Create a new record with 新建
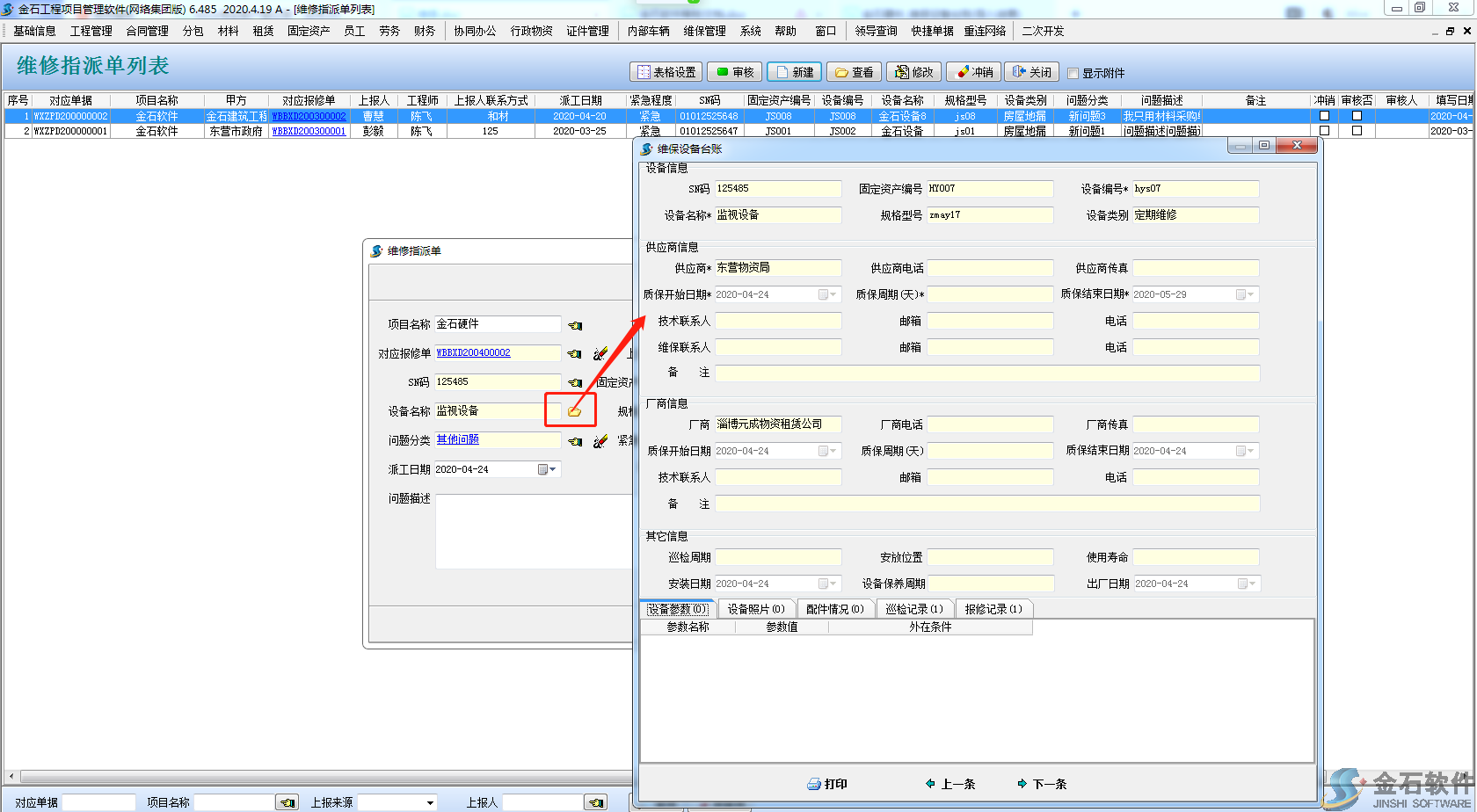 pyautogui.click(x=795, y=72)
